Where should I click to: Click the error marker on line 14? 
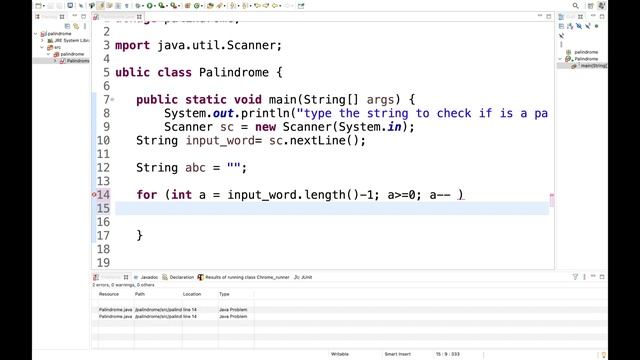coord(94,195)
